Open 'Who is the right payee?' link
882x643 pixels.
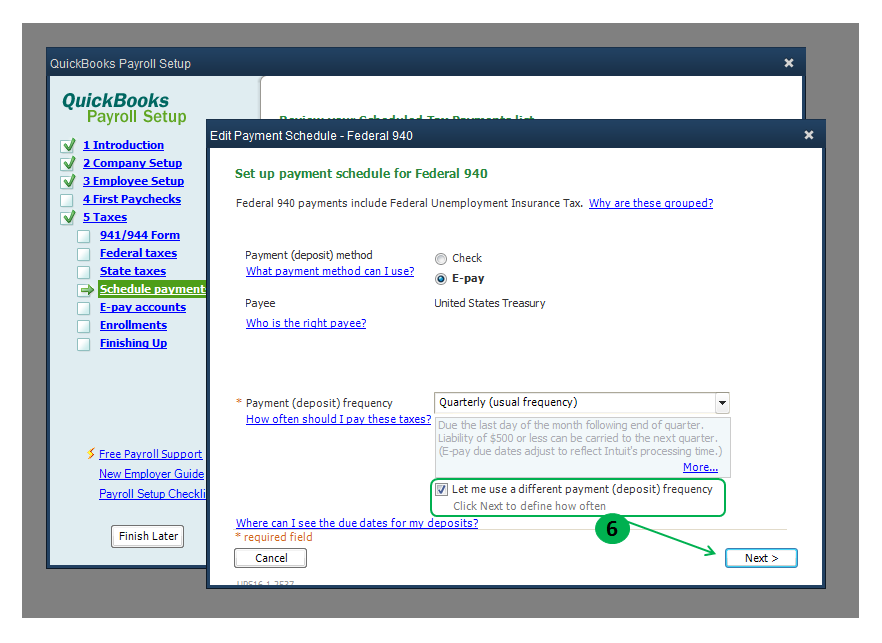(x=306, y=323)
